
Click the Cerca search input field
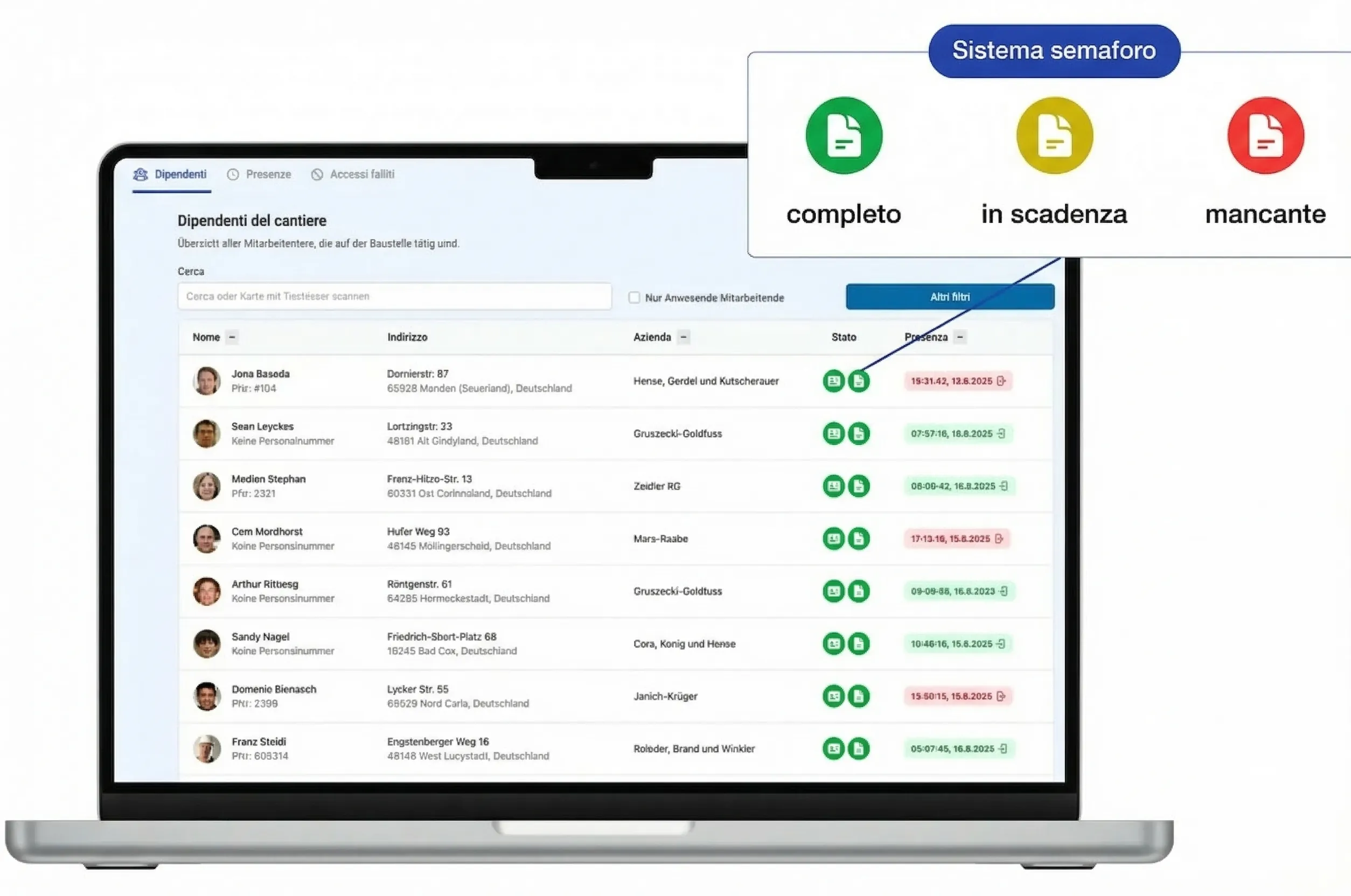[394, 297]
